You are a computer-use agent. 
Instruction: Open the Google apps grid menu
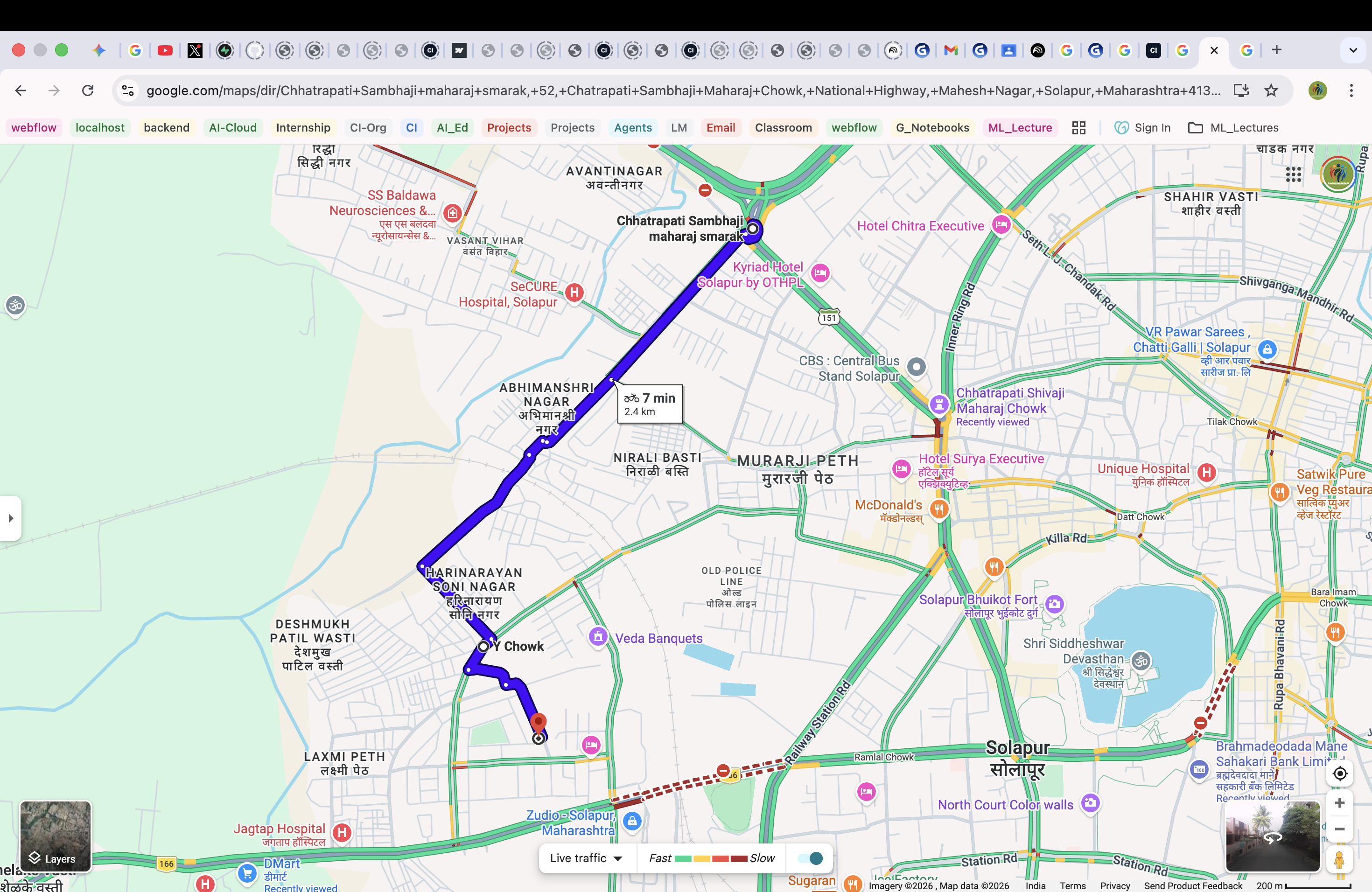coord(1294,174)
